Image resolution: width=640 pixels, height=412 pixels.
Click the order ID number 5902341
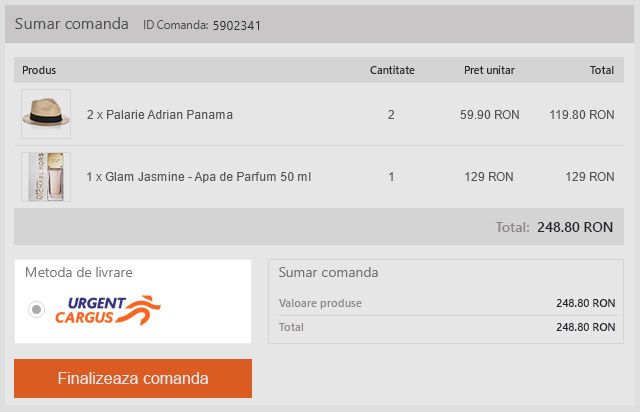237,25
